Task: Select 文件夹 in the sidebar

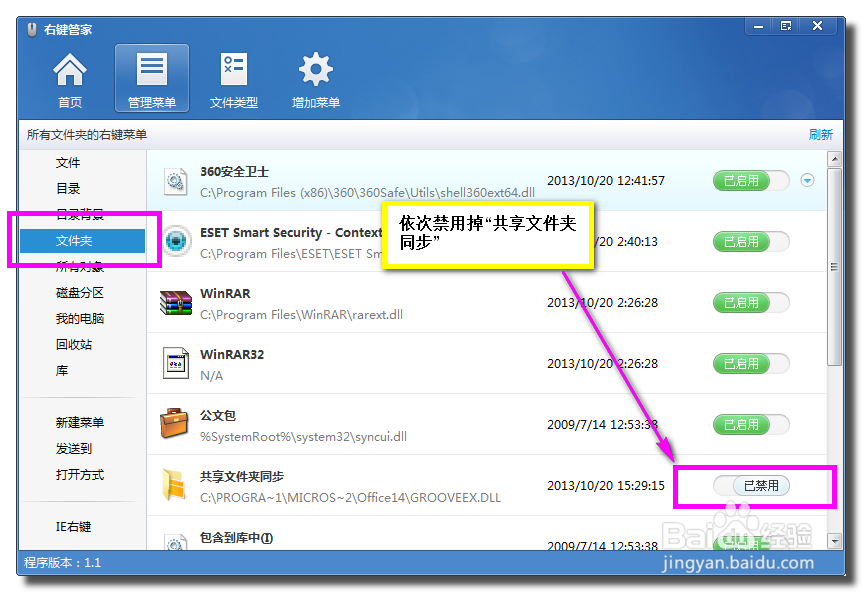Action: (83, 241)
